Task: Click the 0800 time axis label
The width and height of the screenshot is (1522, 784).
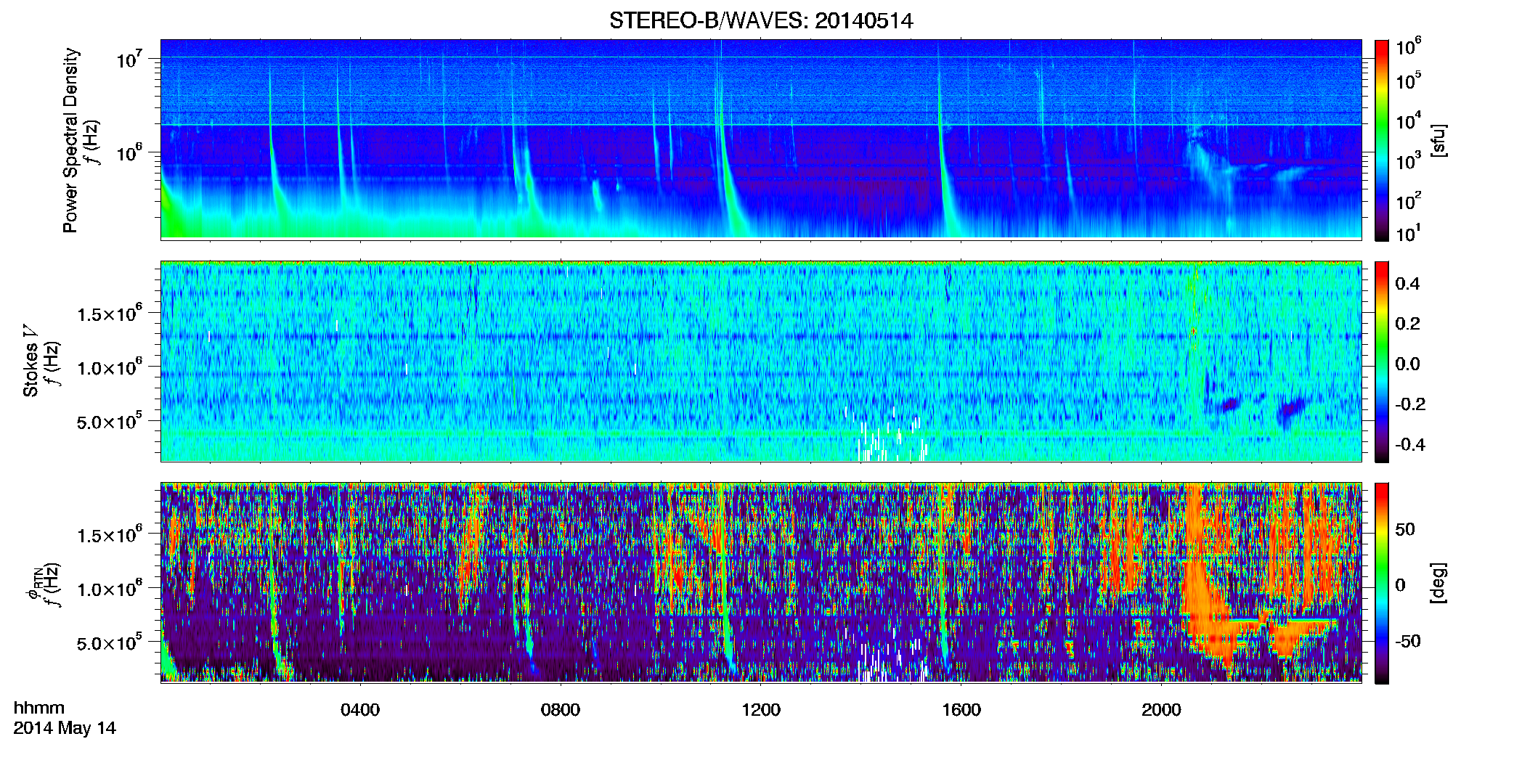Action: pyautogui.click(x=561, y=710)
